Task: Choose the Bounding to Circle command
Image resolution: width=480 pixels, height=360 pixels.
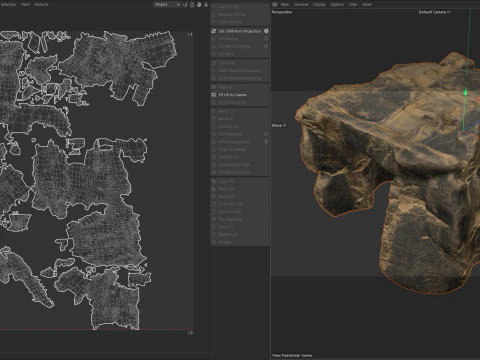Action: 234,165
